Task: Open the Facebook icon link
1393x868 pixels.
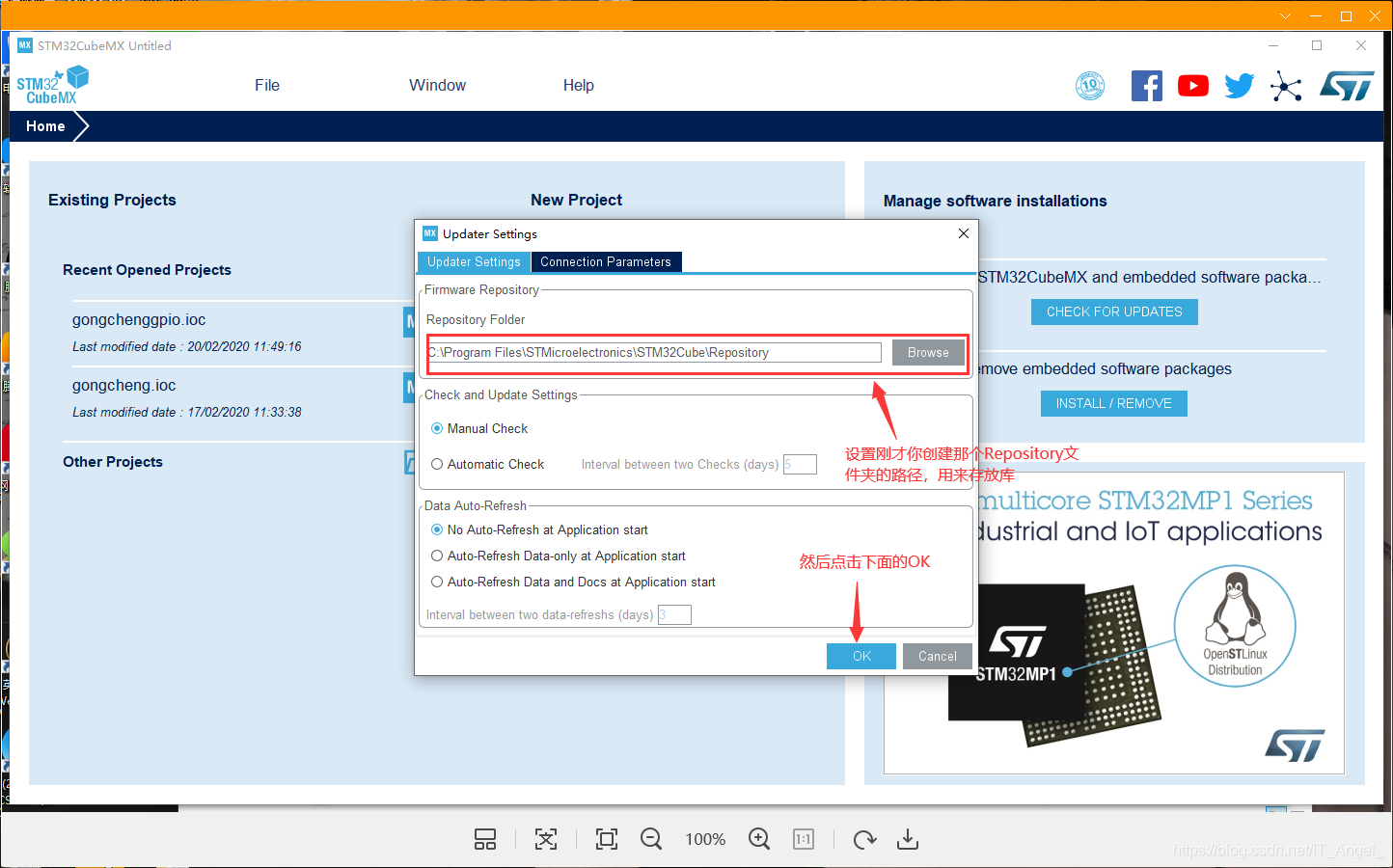Action: [1146, 86]
